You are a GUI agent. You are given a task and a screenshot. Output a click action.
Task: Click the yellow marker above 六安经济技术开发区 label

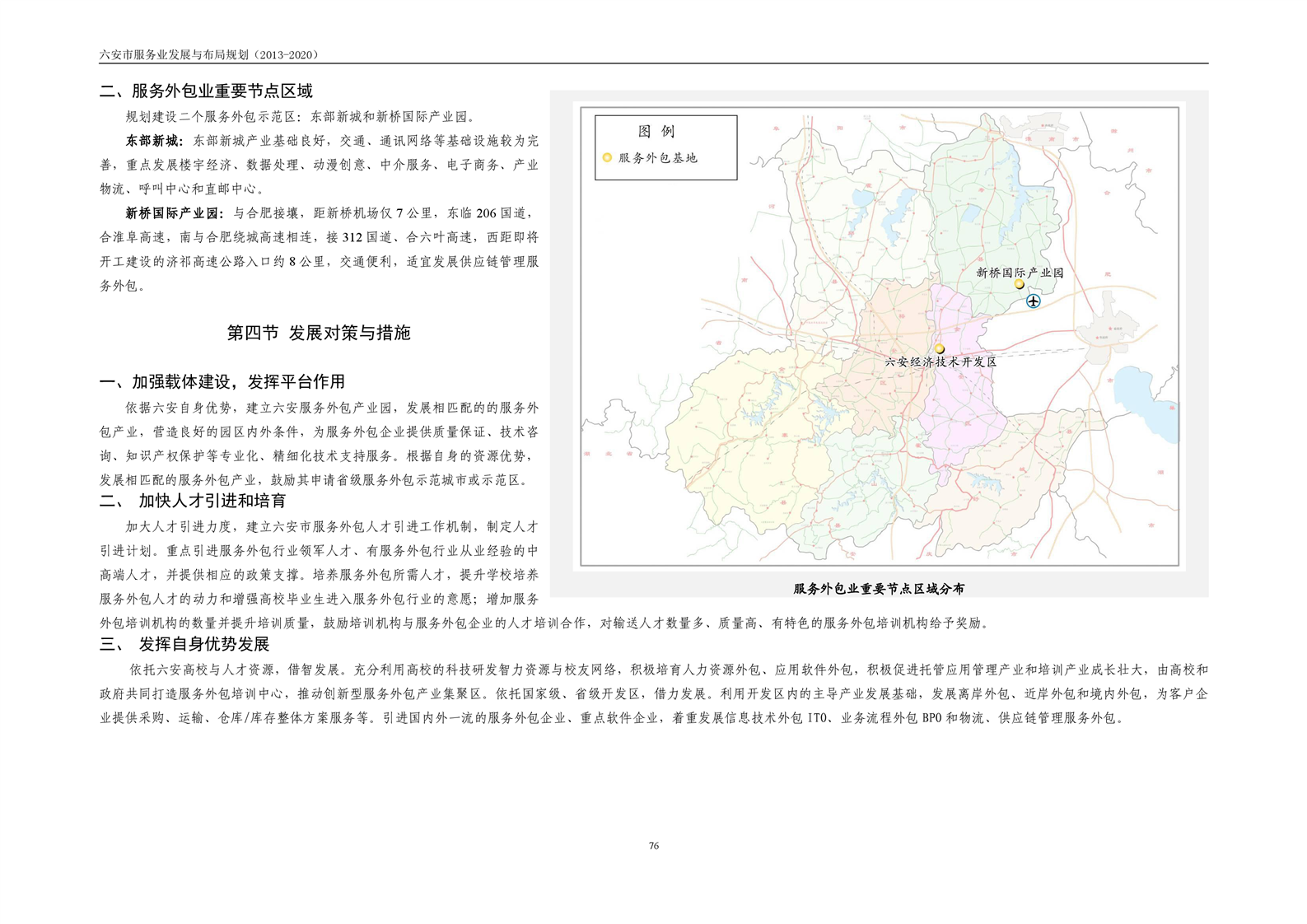tap(939, 348)
